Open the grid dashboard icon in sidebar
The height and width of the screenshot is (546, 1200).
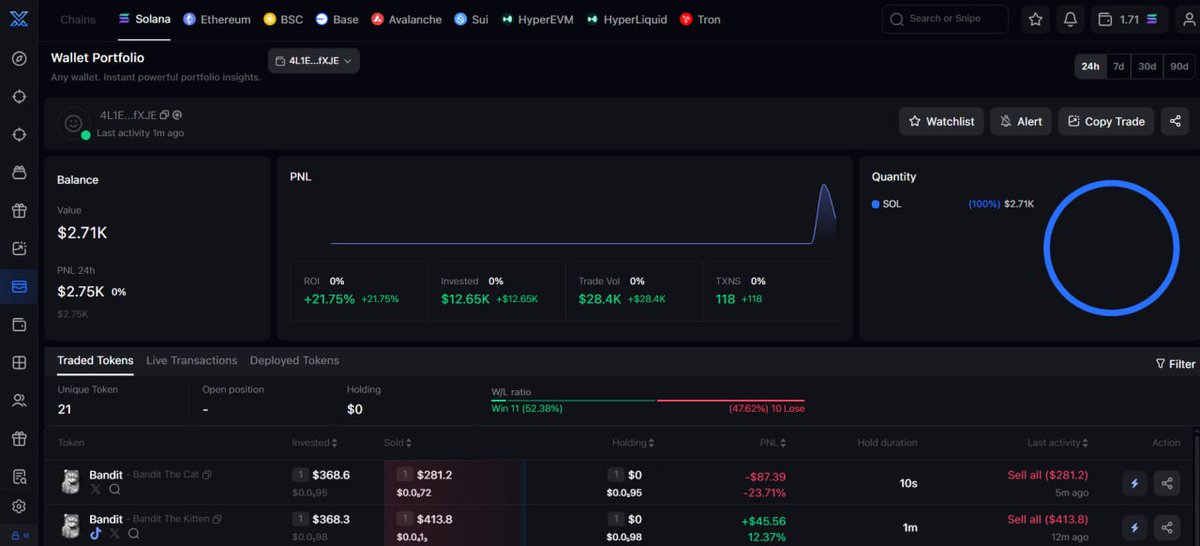coord(19,363)
